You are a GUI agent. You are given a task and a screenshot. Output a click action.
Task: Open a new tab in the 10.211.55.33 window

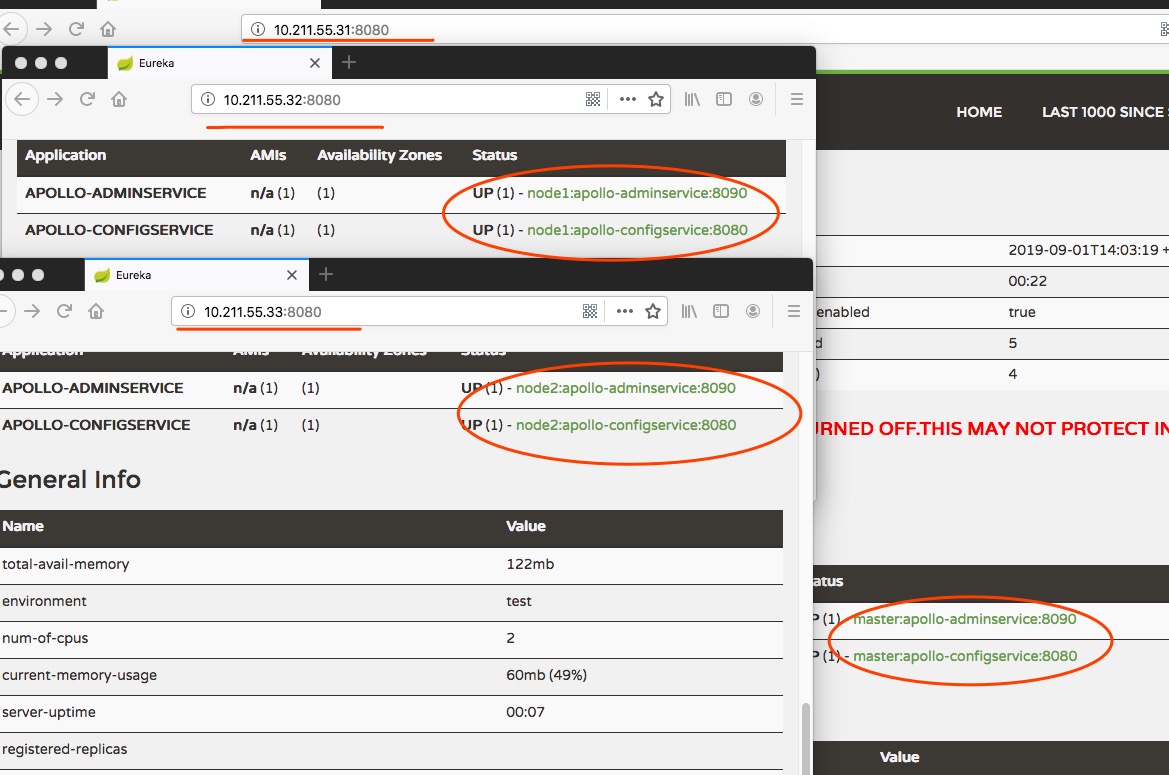pos(325,274)
